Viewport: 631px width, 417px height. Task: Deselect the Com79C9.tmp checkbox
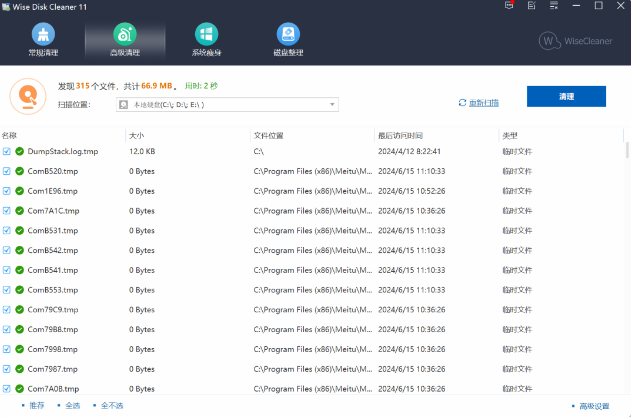[x=7, y=309]
